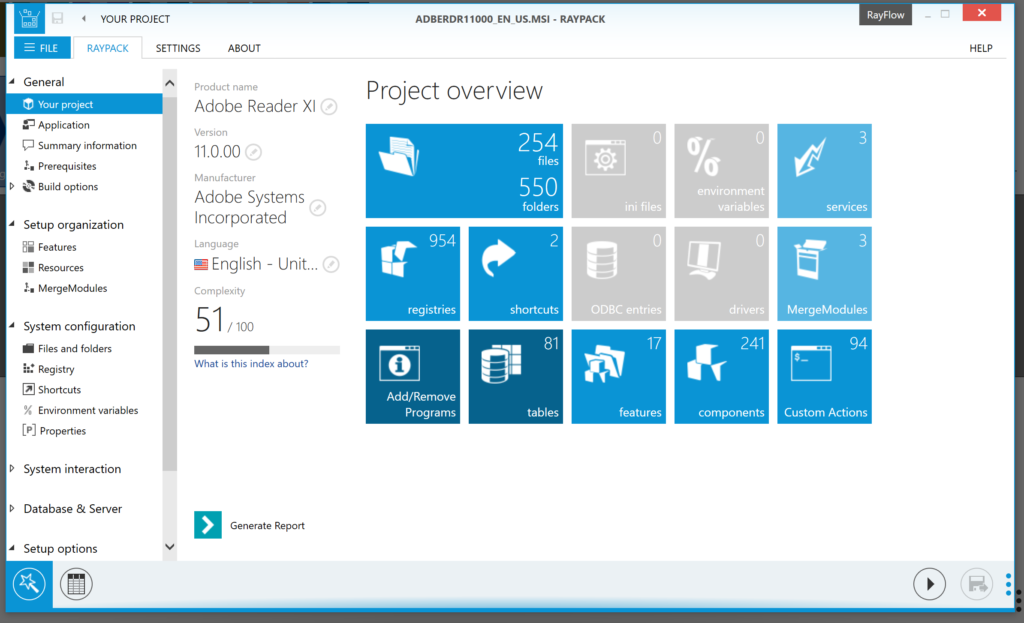Open the three dots overflow menu
The image size is (1024, 623).
point(1008,584)
